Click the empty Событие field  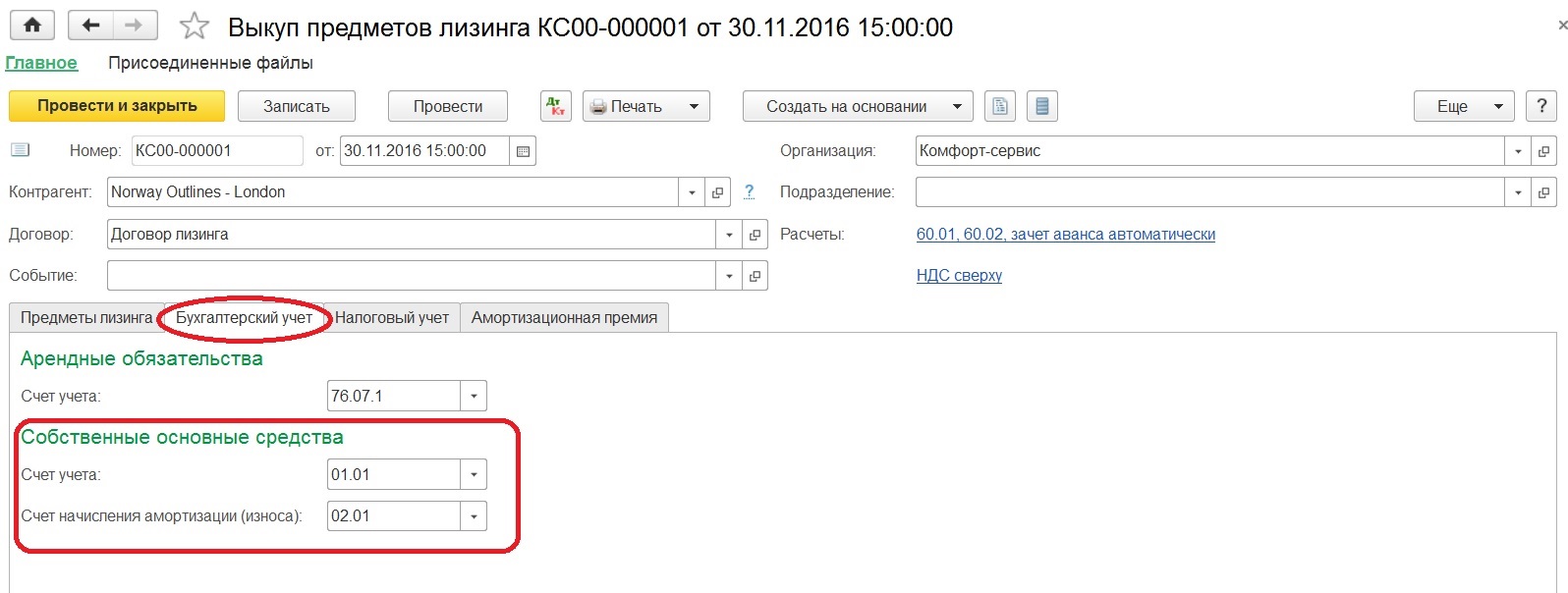click(x=411, y=276)
